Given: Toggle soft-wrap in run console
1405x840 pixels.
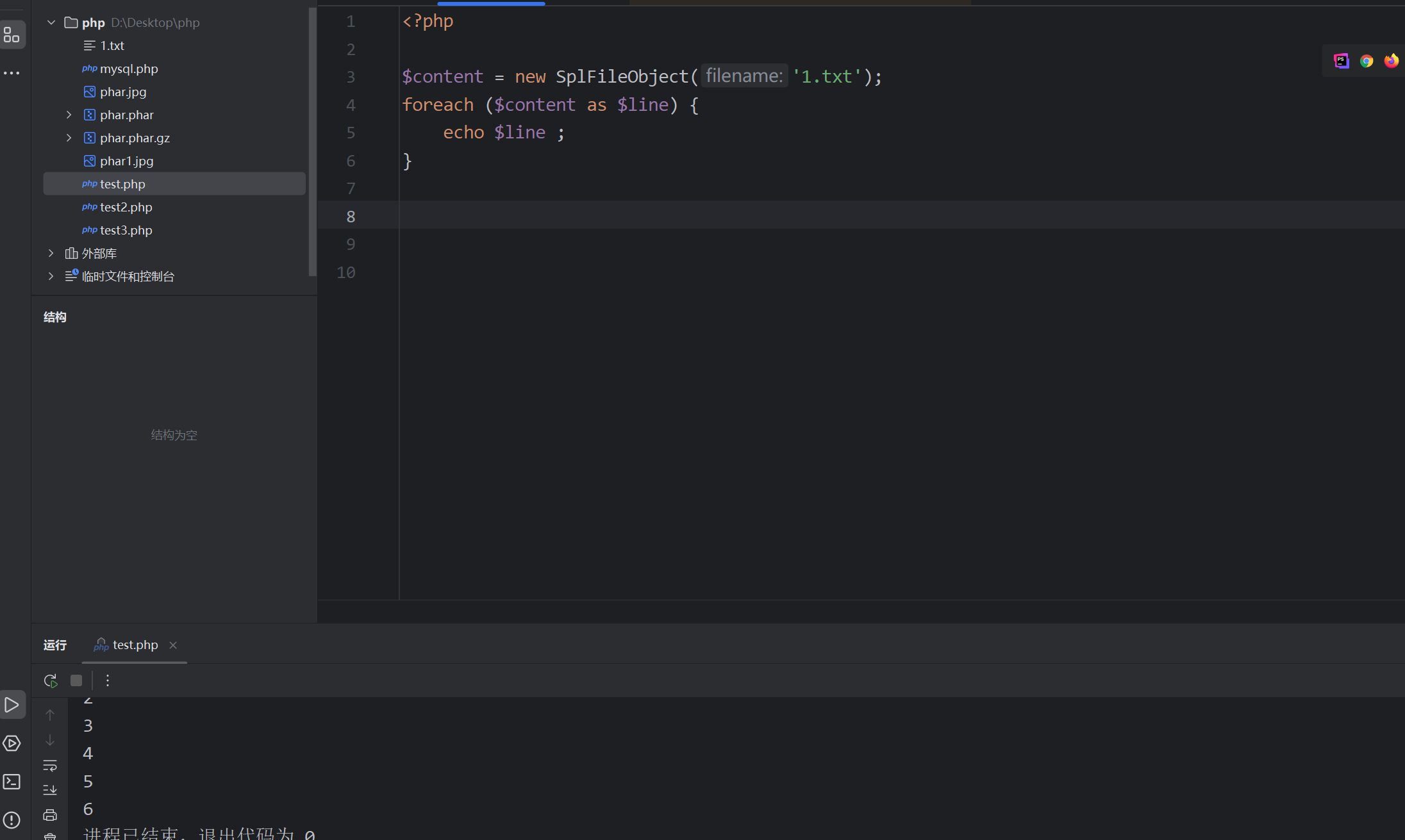Looking at the screenshot, I should [50, 766].
